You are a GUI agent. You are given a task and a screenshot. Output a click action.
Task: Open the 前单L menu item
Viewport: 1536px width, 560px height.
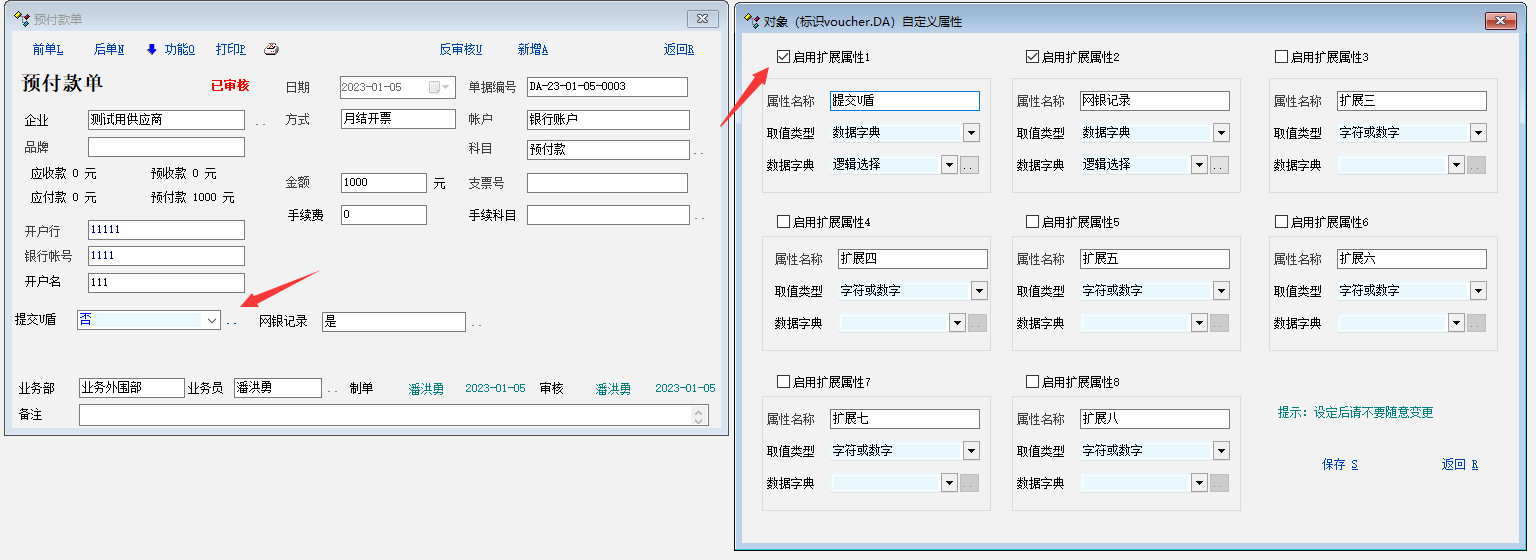(x=47, y=50)
